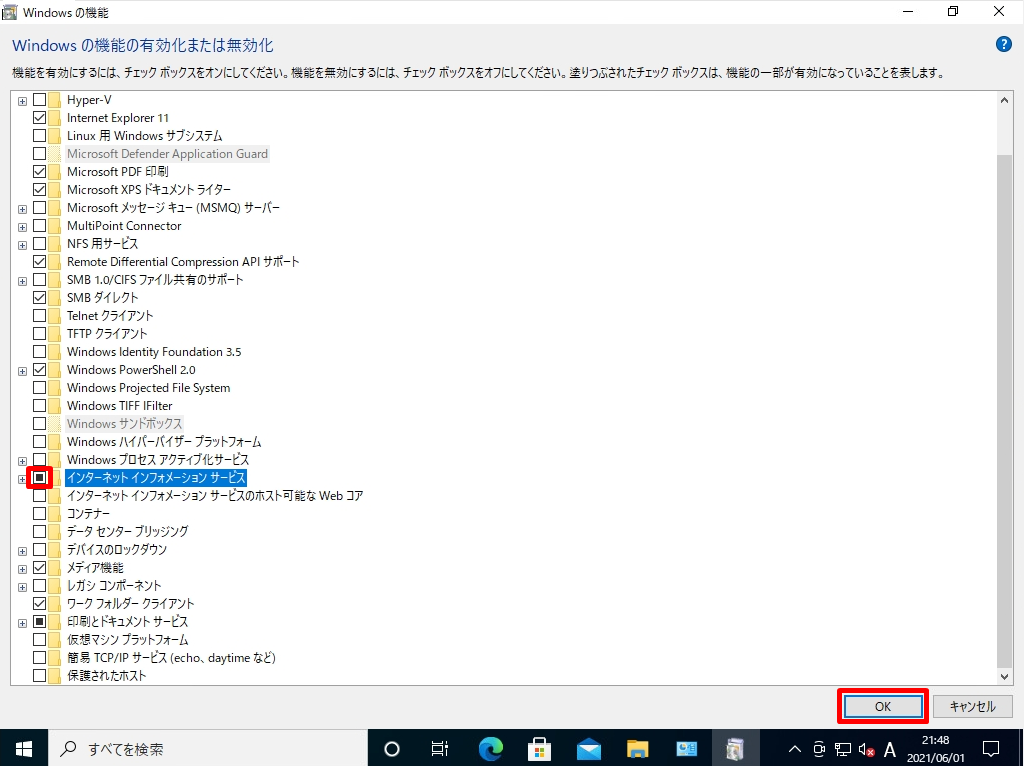Open Mail app from taskbar
1024x766 pixels.
(x=588, y=748)
